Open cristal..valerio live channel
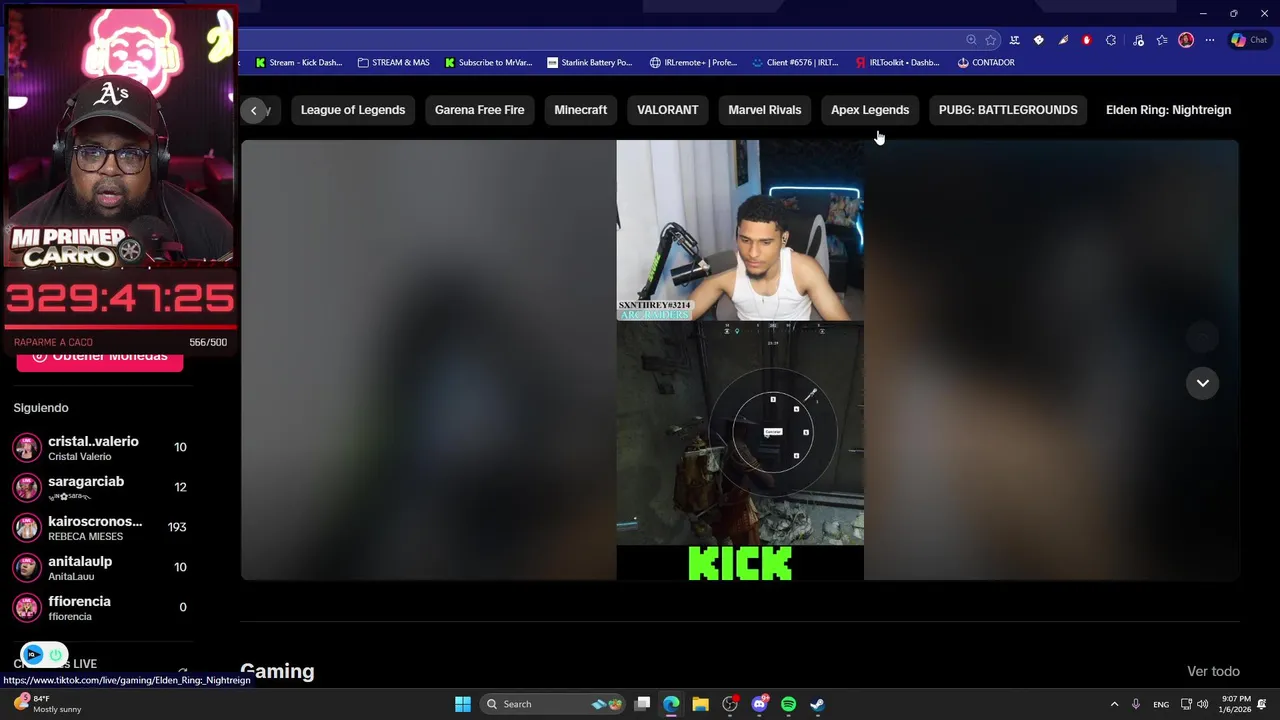Viewport: 1280px width, 720px height. (100, 447)
